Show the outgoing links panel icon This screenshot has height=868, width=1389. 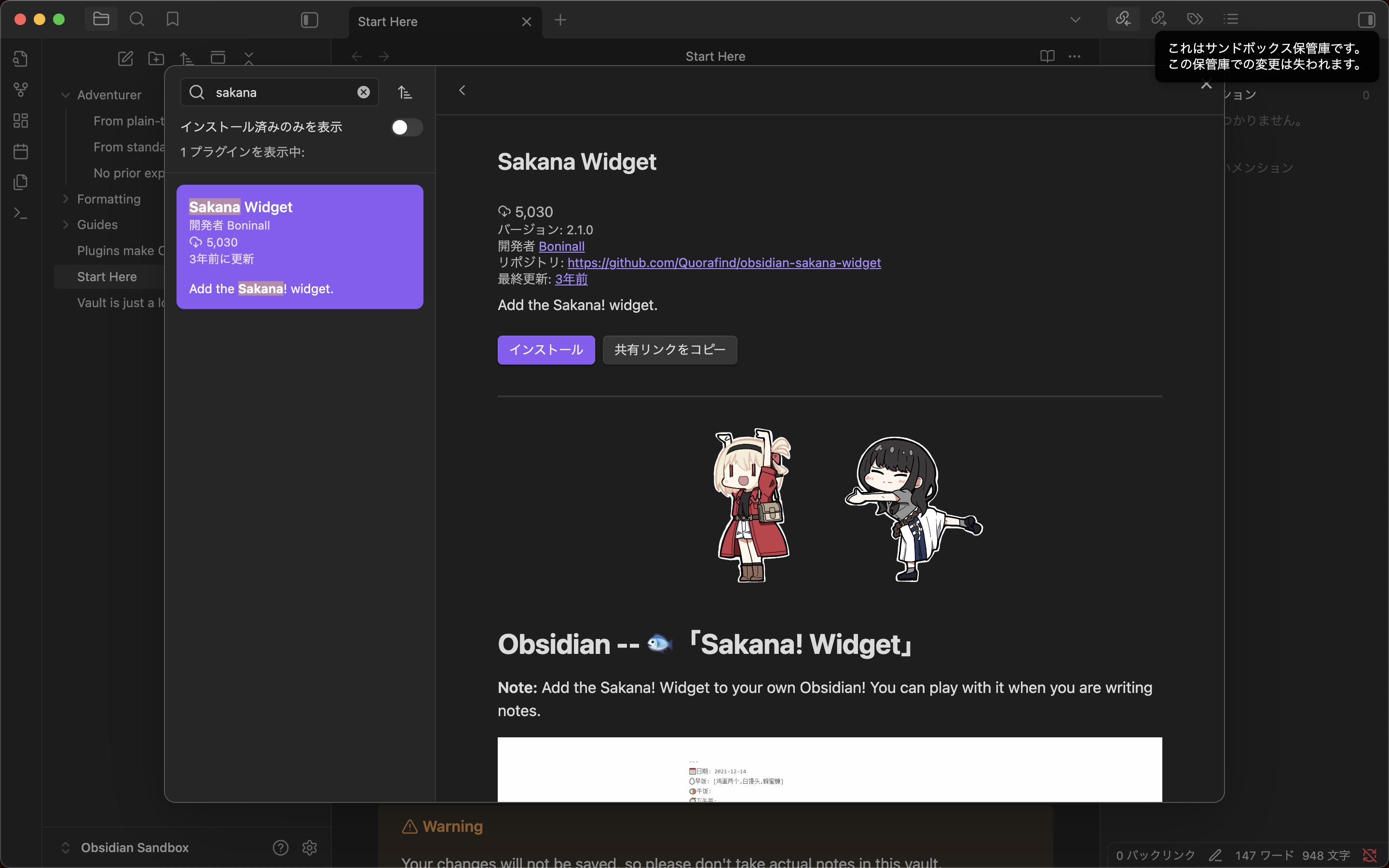[x=1159, y=19]
